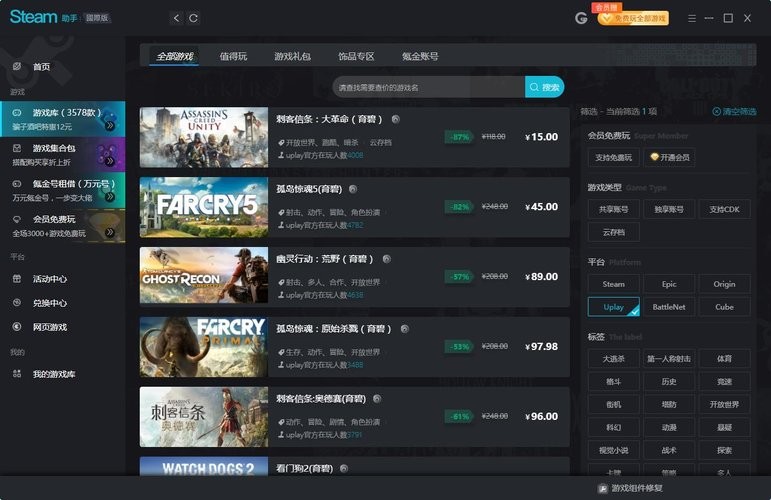Image resolution: width=771 pixels, height=500 pixels.
Task: Click the 氪金号租借 sidebar icon
Action: [x=17, y=184]
